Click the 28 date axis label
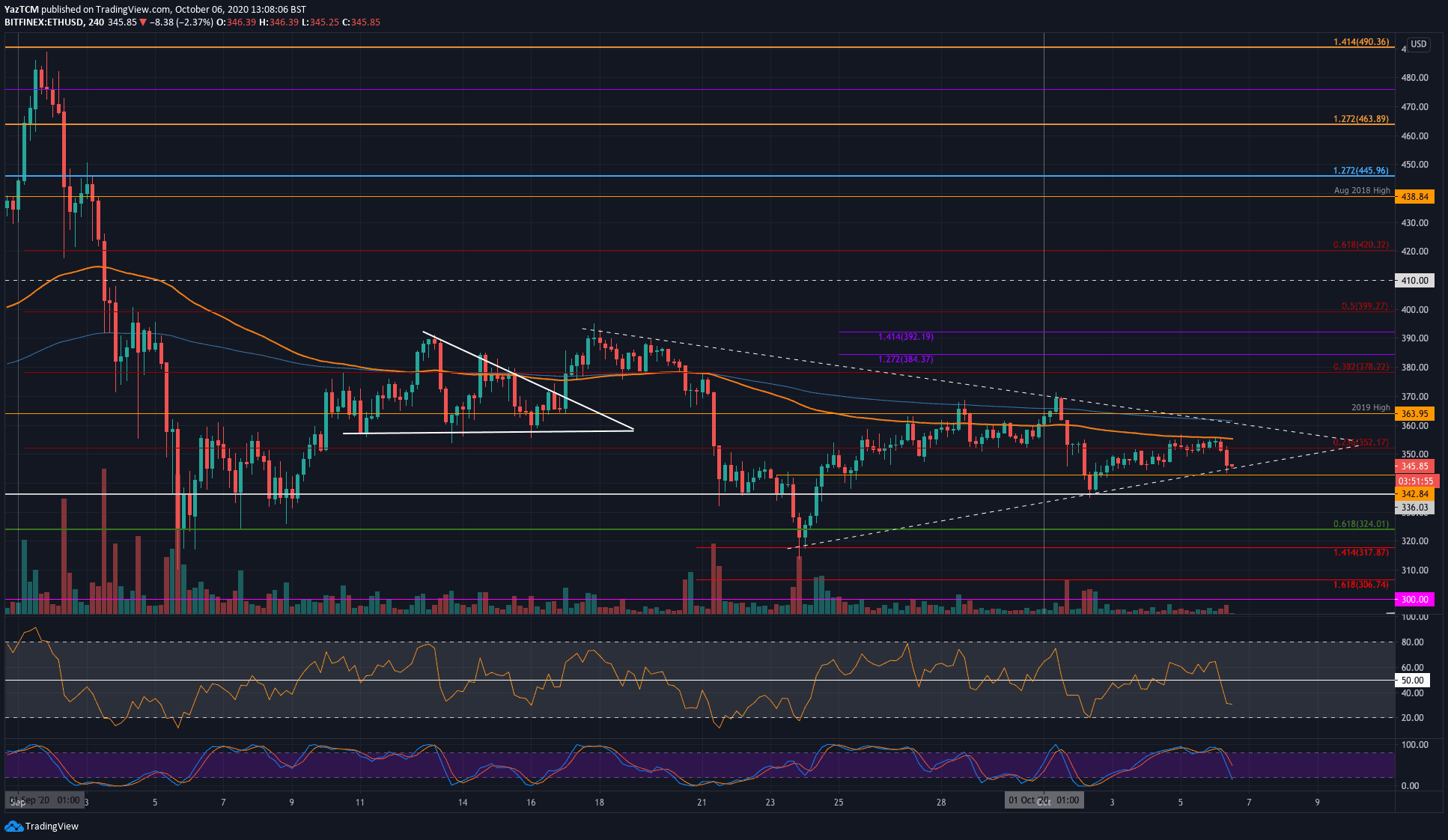 tap(941, 803)
